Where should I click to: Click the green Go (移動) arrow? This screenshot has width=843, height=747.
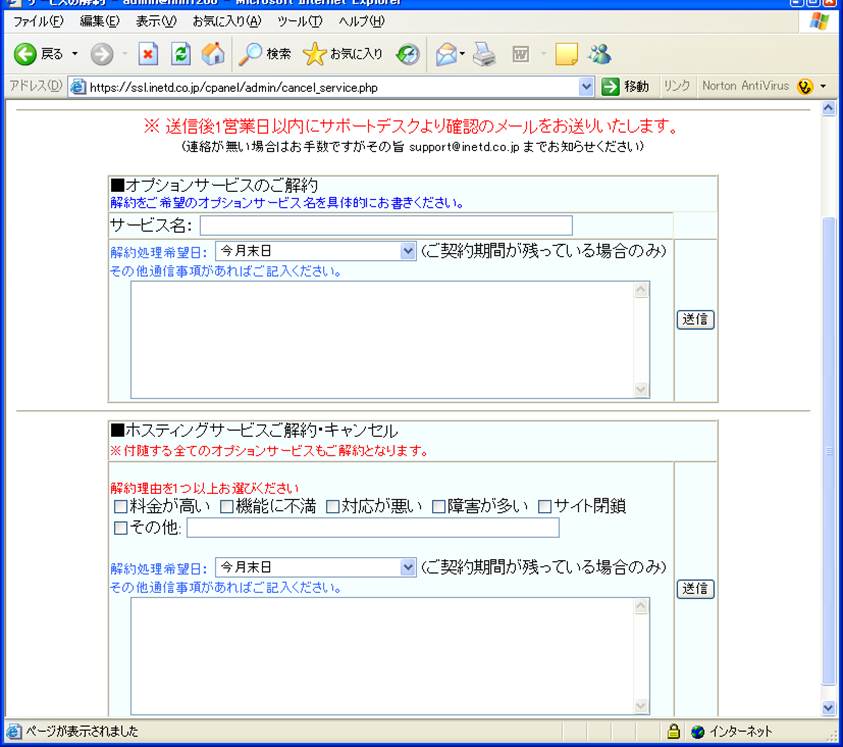click(610, 87)
